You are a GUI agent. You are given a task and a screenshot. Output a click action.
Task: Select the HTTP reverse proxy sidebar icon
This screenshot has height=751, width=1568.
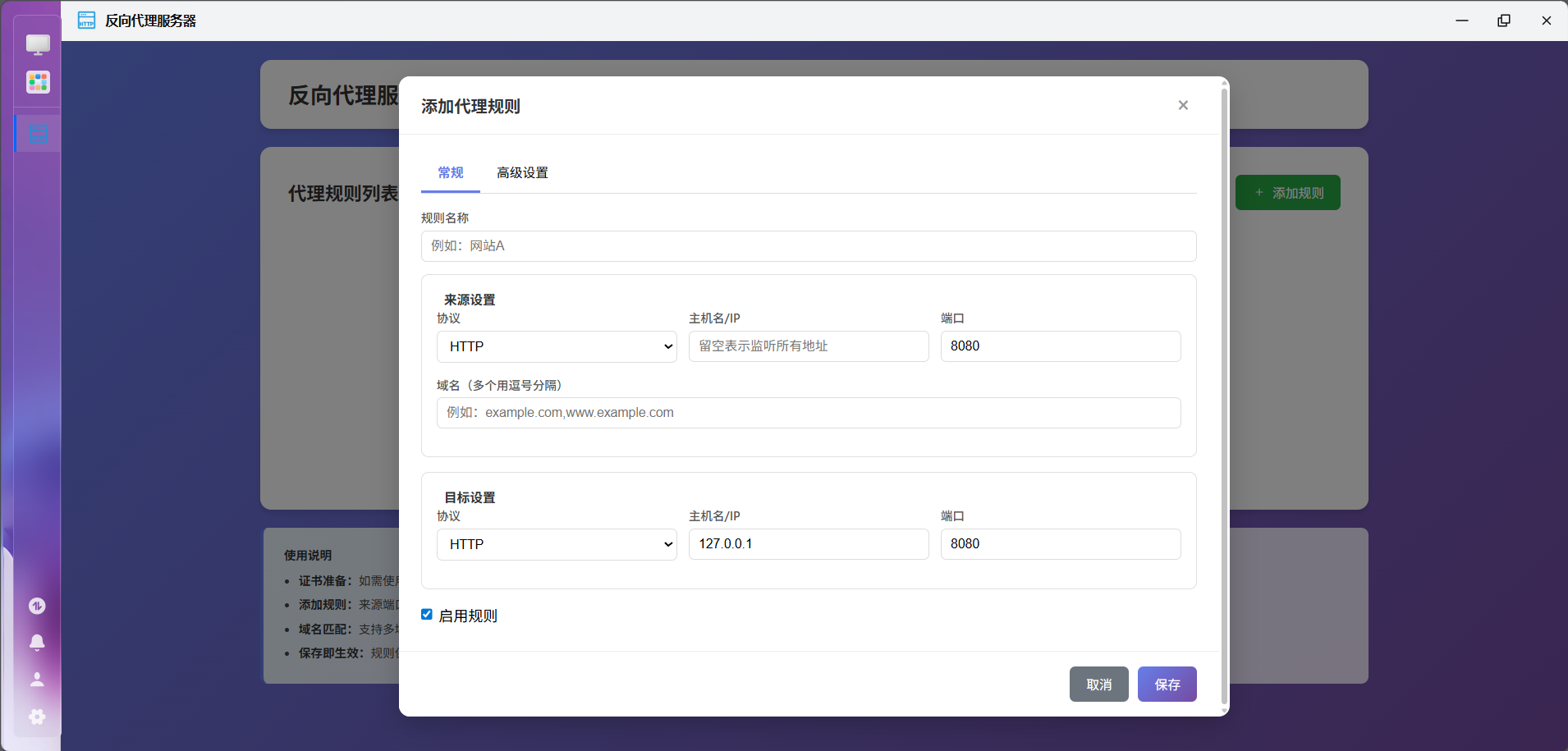[x=38, y=134]
